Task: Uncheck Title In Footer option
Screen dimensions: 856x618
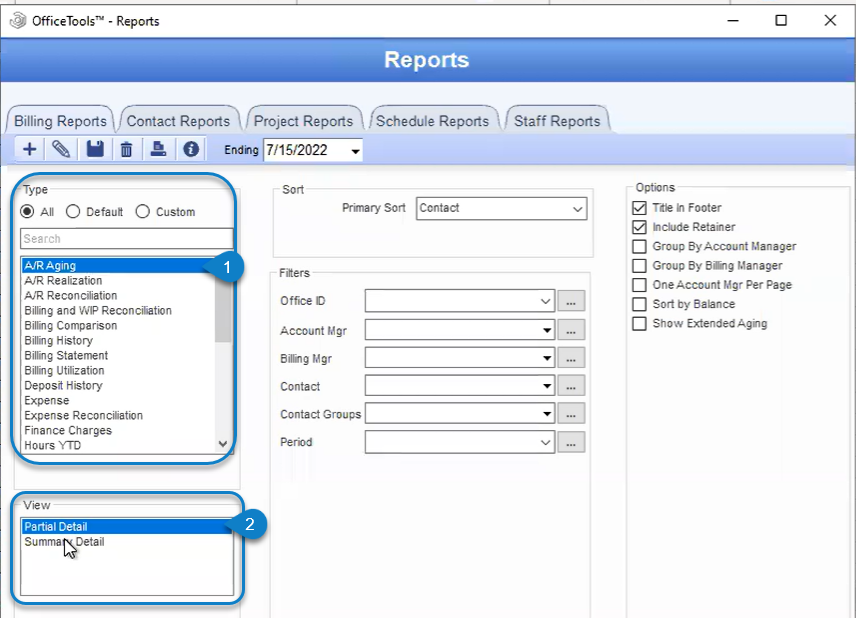Action: pos(639,207)
